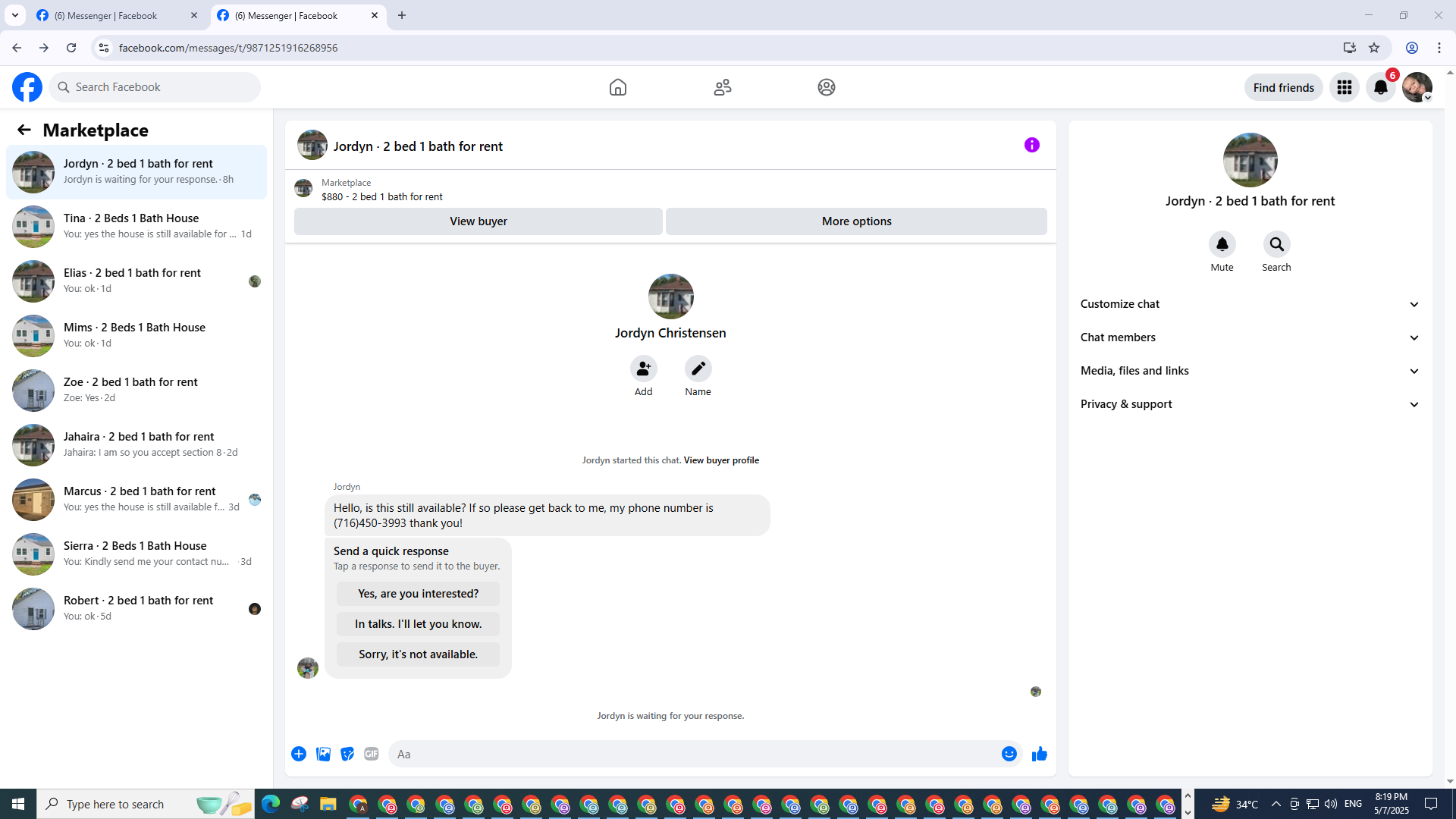Screen dimensions: 1456x819
Task: Send quick reply "Yes, are you interested?"
Action: (418, 594)
